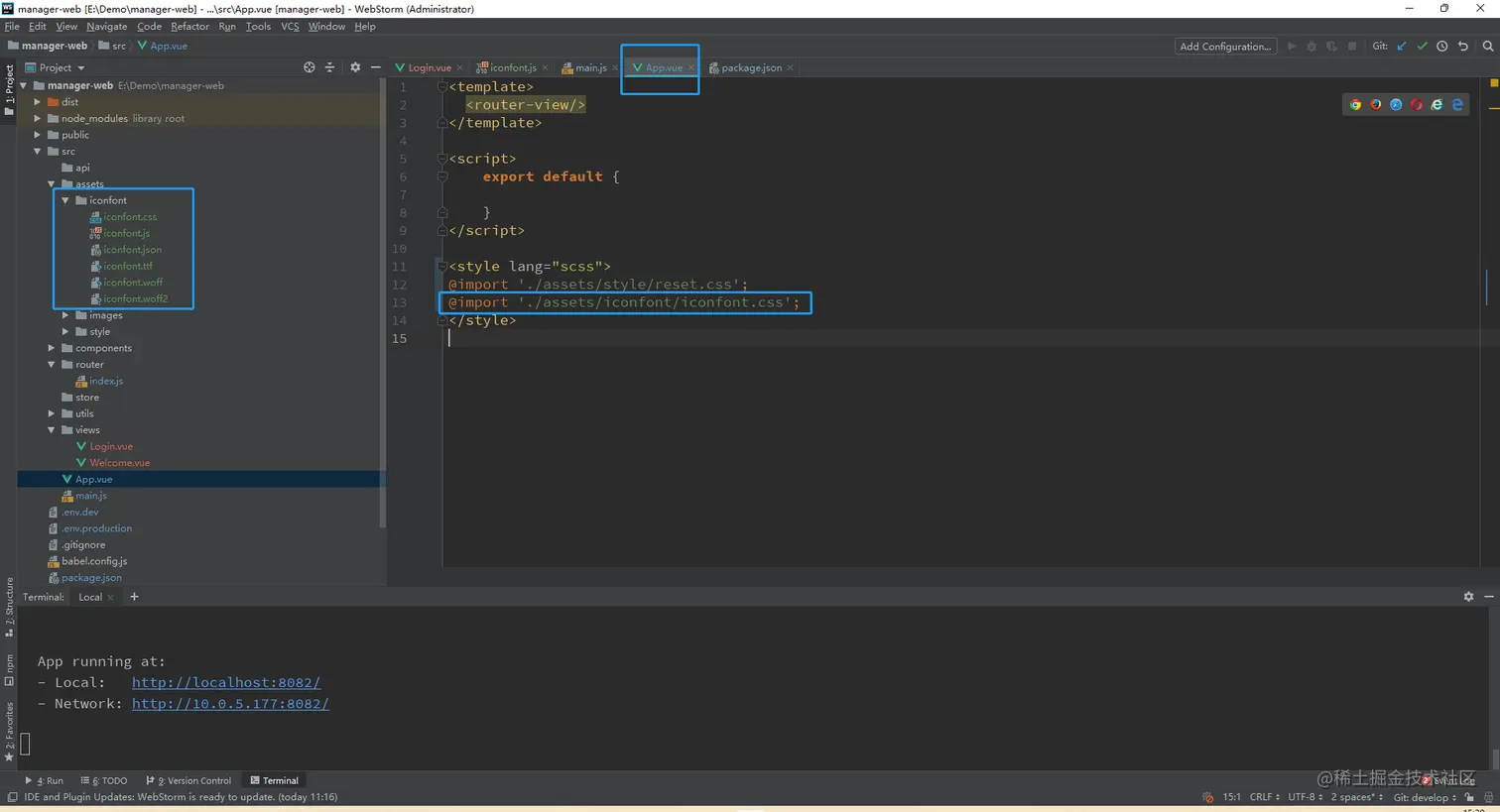Click the inspector face icon in status bar

1488,797
